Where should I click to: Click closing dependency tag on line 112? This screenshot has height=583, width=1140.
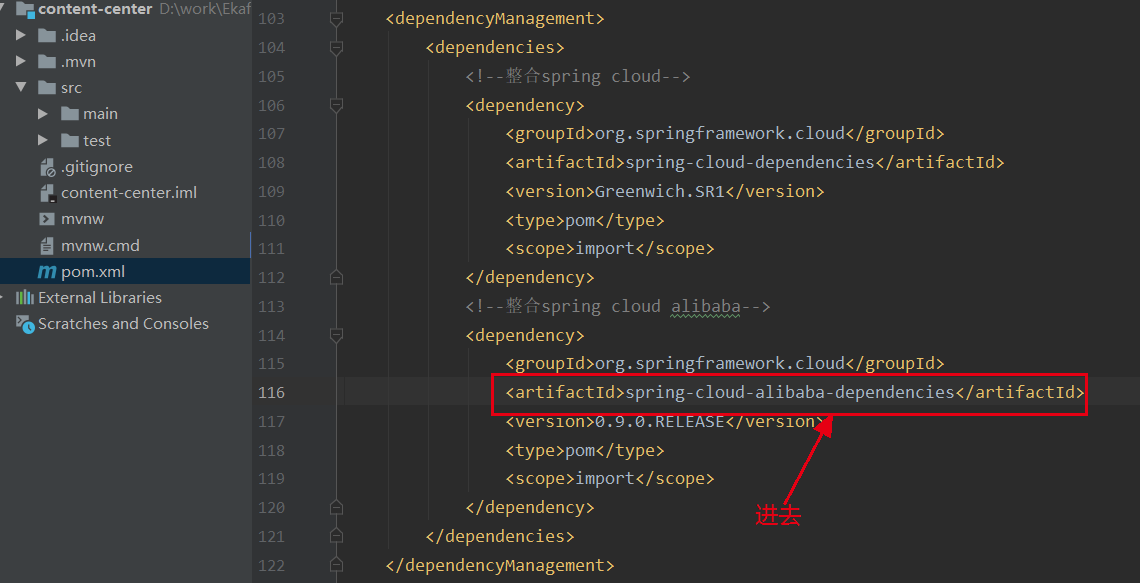coord(530,278)
